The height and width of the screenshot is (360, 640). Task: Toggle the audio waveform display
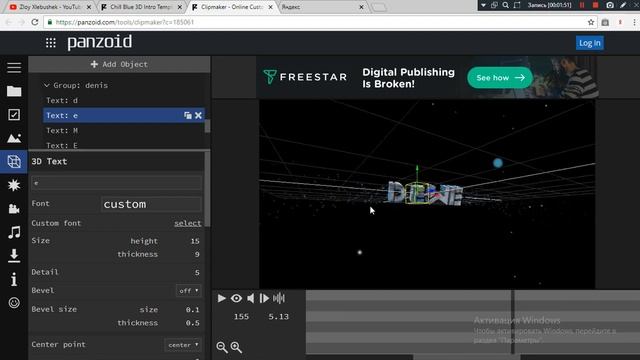click(x=279, y=298)
